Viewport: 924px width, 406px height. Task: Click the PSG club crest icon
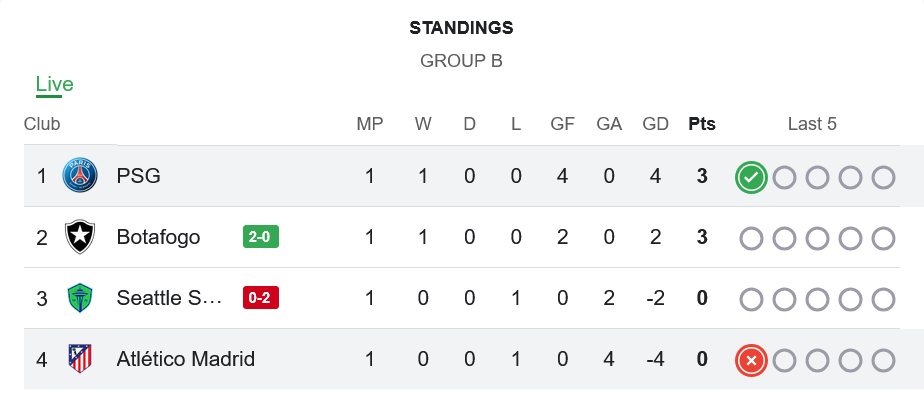pyautogui.click(x=80, y=176)
